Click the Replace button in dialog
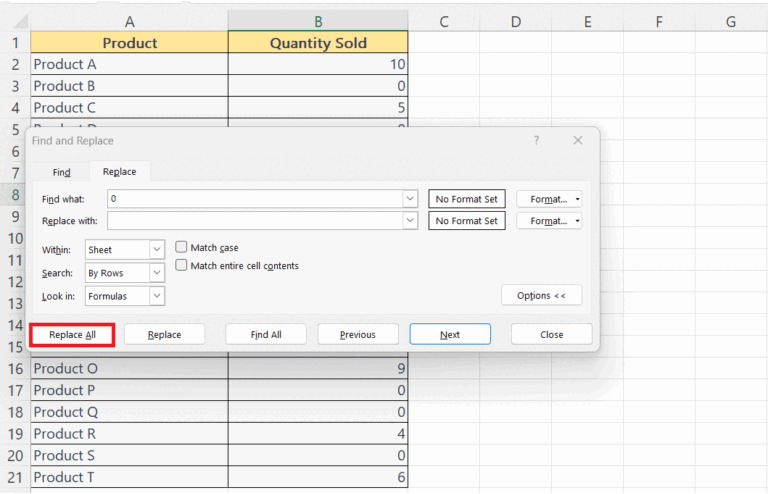 tap(164, 335)
